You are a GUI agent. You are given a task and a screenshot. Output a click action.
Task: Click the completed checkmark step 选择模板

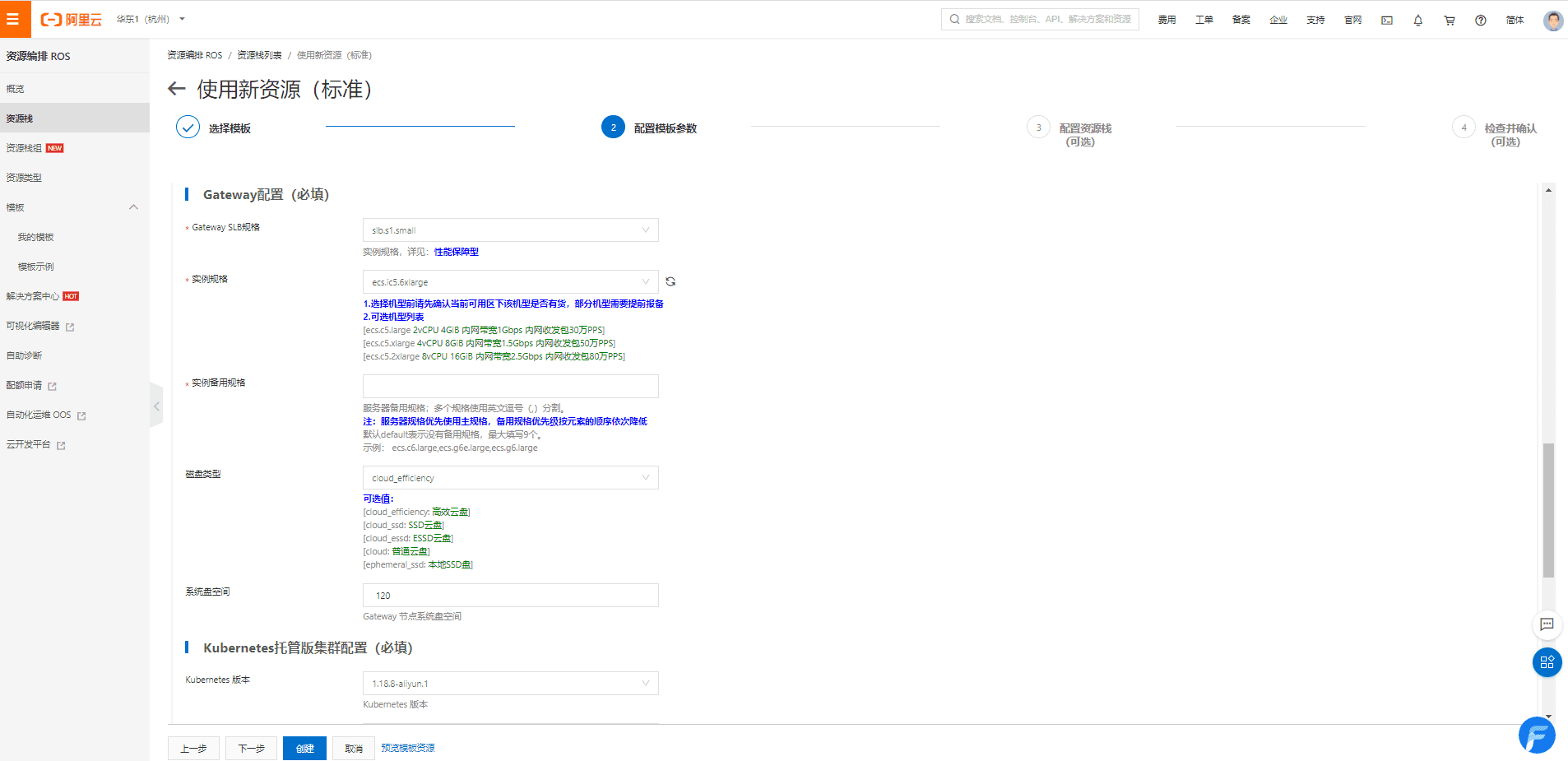tap(188, 127)
